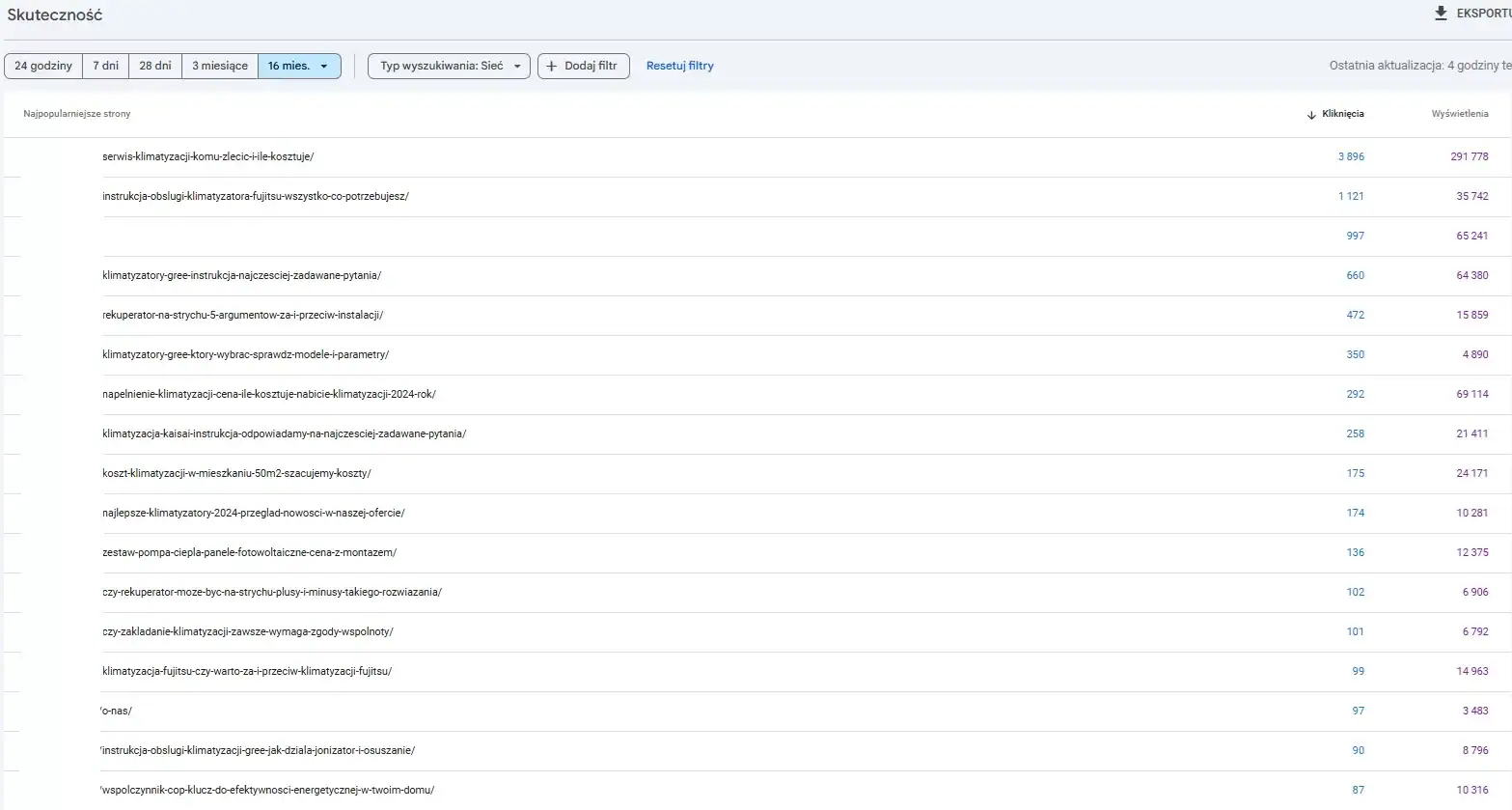1512x810 pixels.
Task: Click the 3 896 clicks value
Action: (x=1351, y=156)
